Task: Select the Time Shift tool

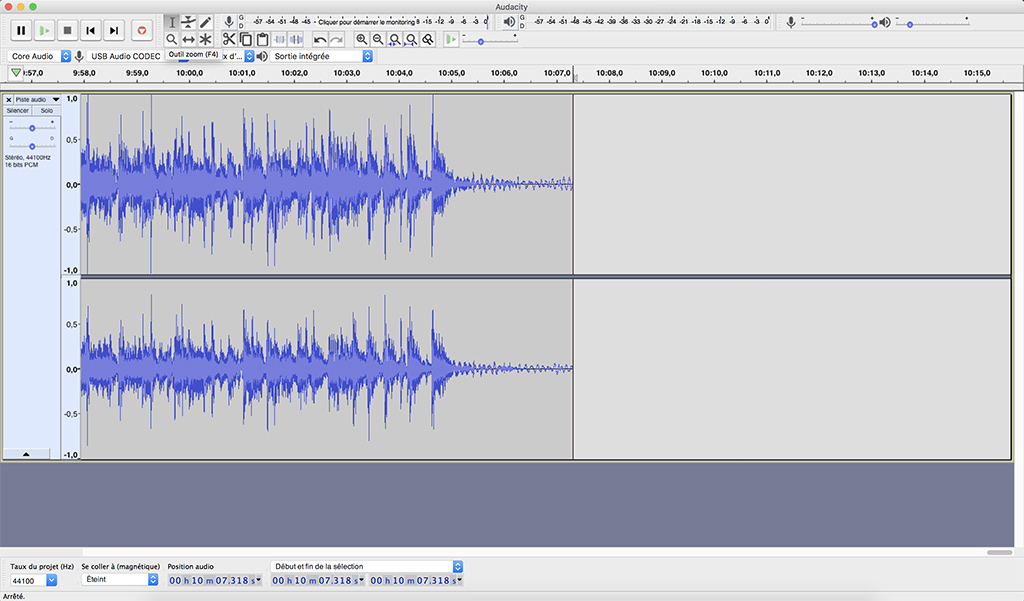Action: pyautogui.click(x=189, y=39)
